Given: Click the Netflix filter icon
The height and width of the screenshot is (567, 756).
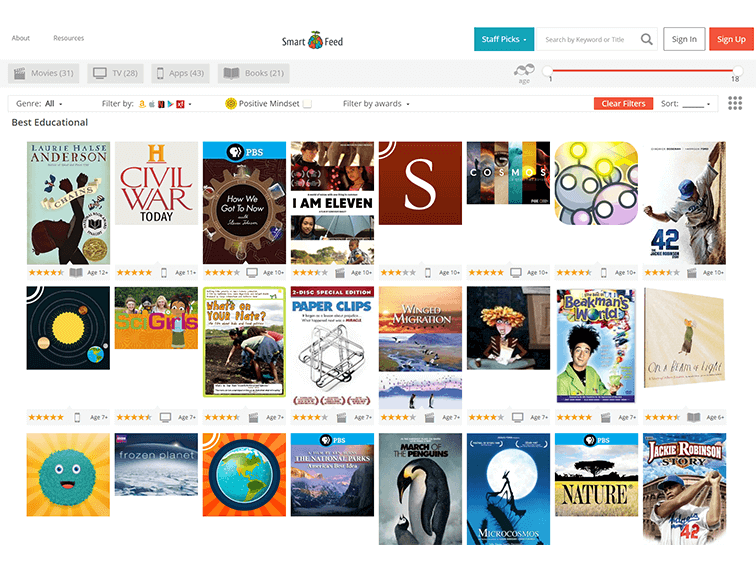Looking at the screenshot, I should tap(161, 104).
